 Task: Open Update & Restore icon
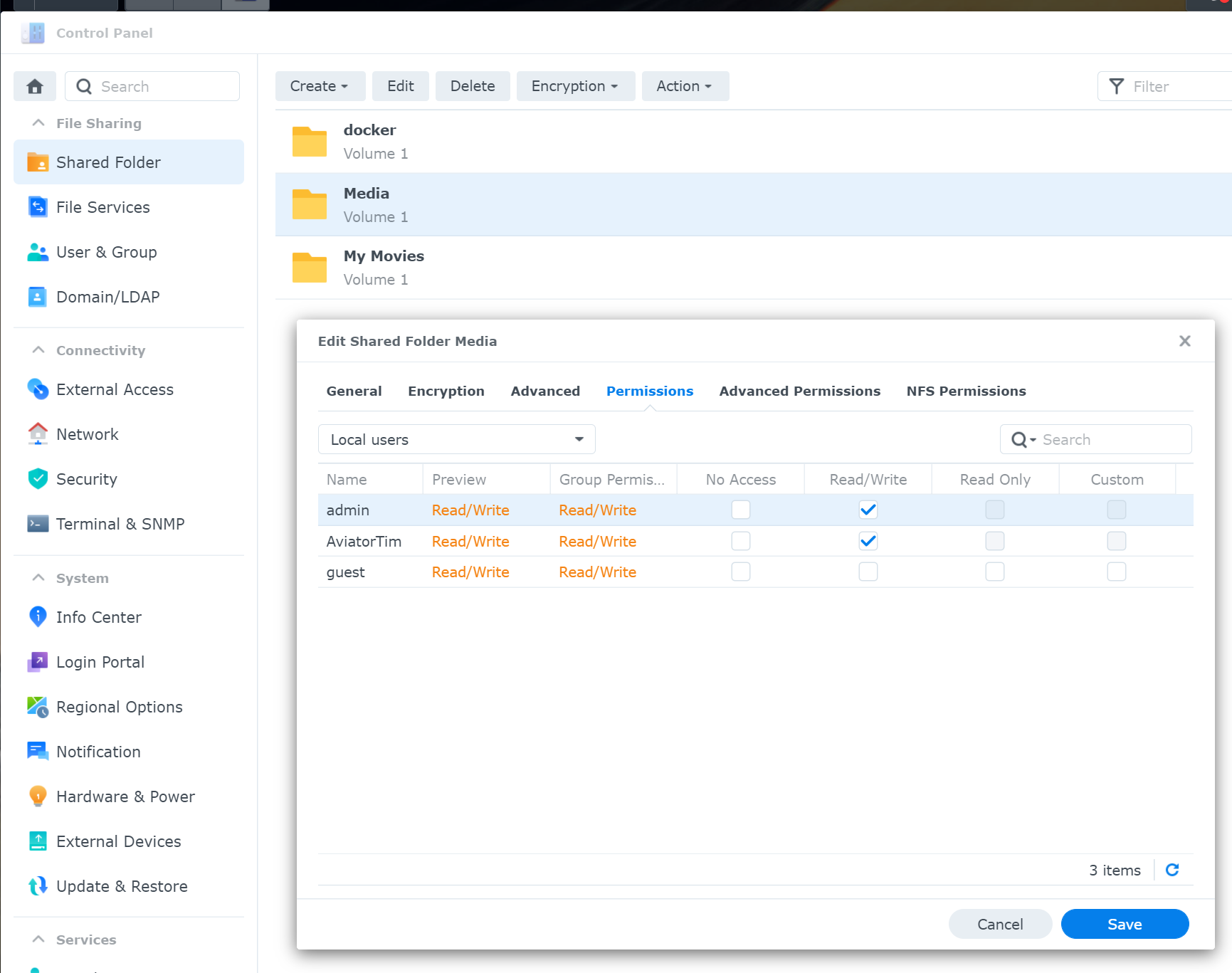click(38, 886)
